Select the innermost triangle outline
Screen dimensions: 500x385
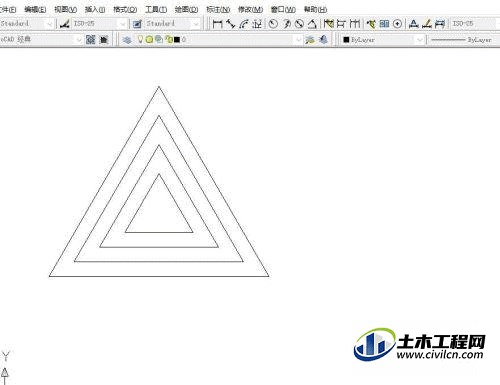[159, 232]
